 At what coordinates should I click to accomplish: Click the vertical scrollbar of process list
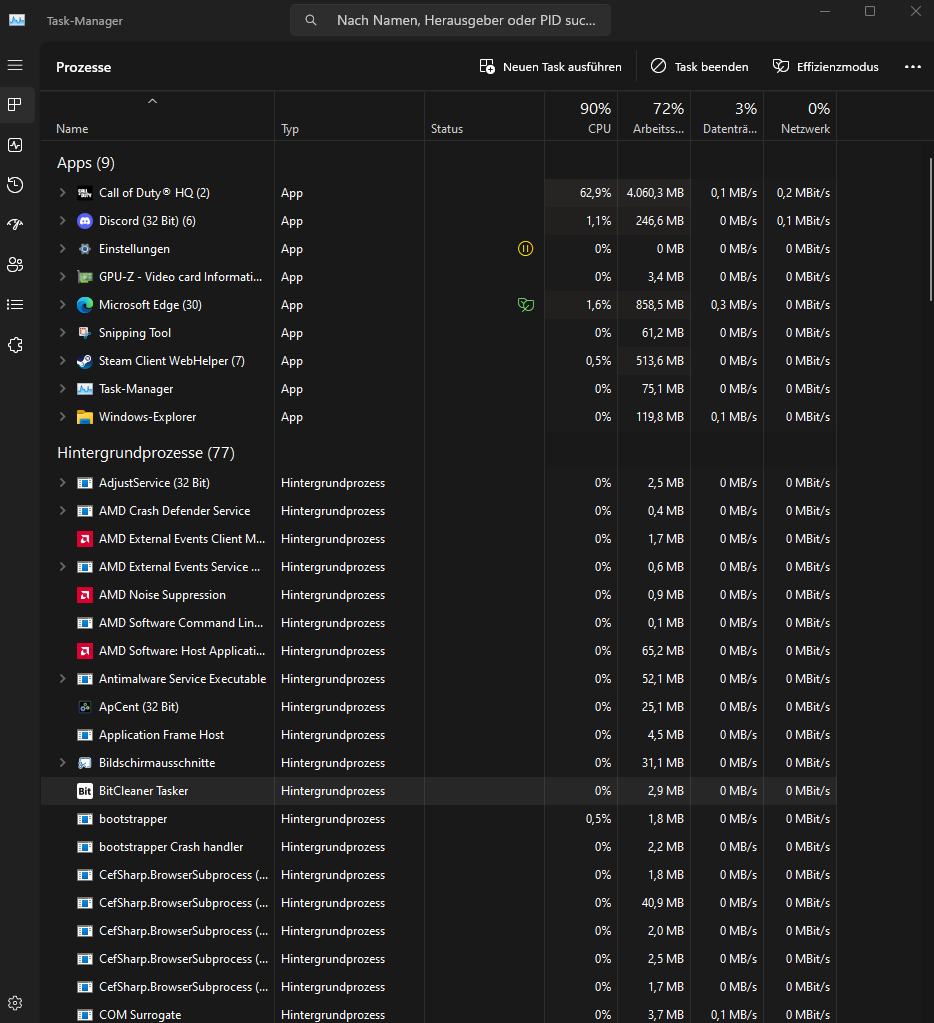point(930,228)
